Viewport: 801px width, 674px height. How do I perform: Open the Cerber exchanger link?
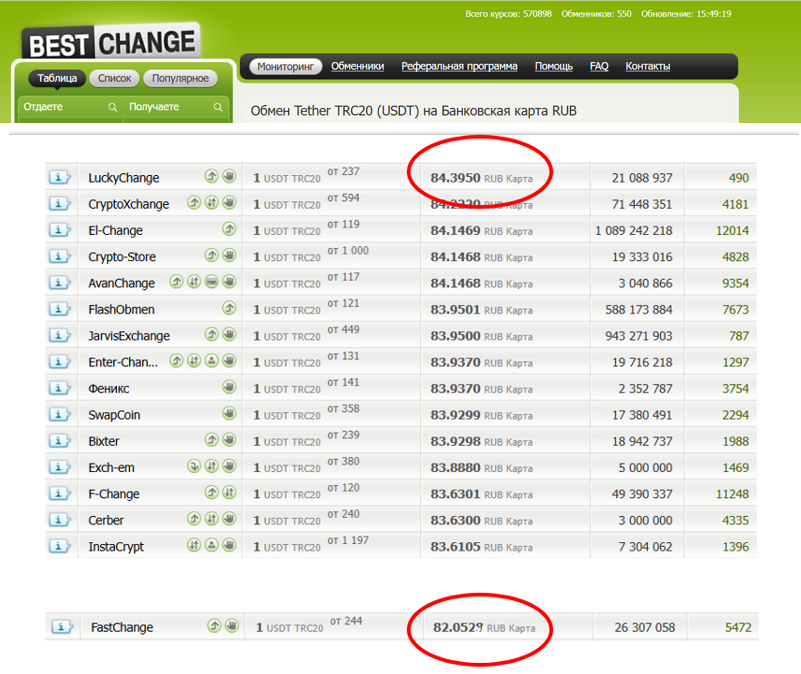106,520
